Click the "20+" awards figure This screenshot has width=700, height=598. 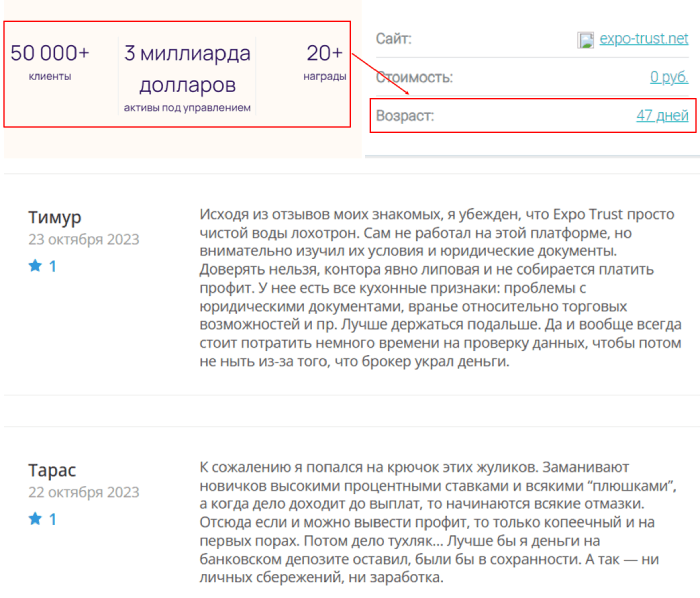pyautogui.click(x=325, y=53)
